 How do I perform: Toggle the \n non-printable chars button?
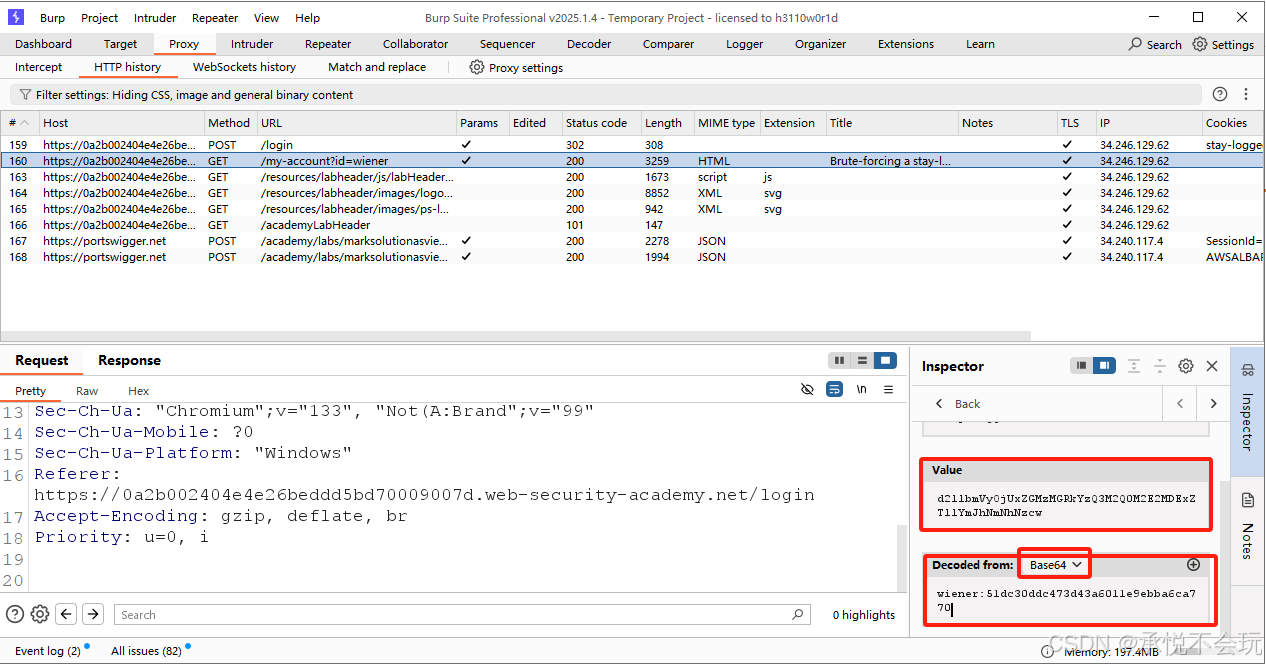(861, 390)
